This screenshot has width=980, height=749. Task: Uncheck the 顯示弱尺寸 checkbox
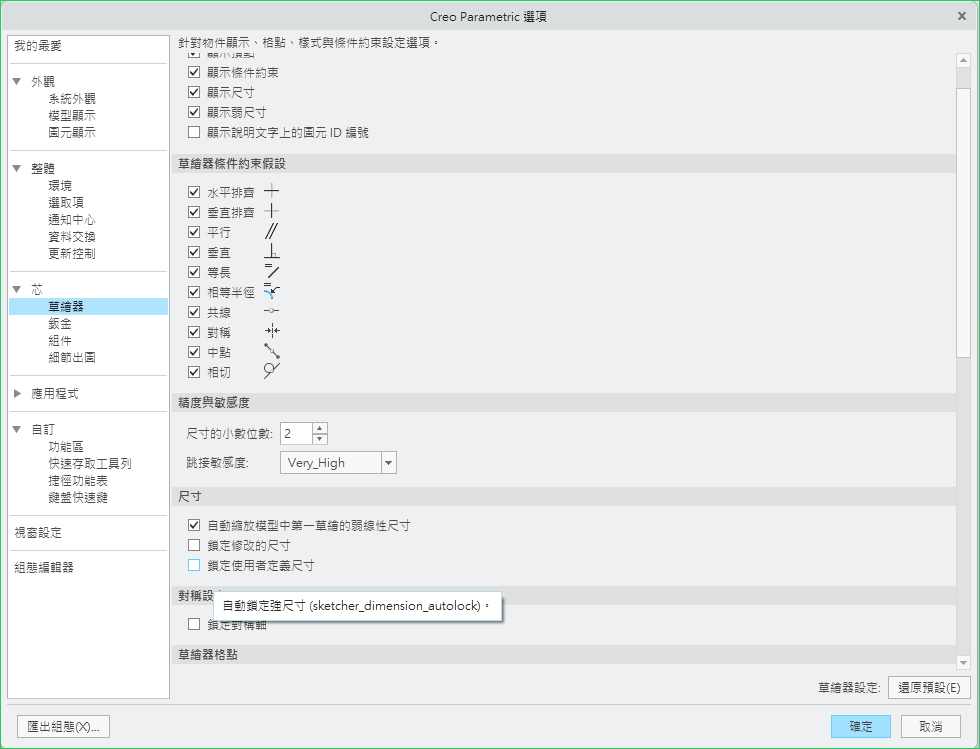point(195,112)
